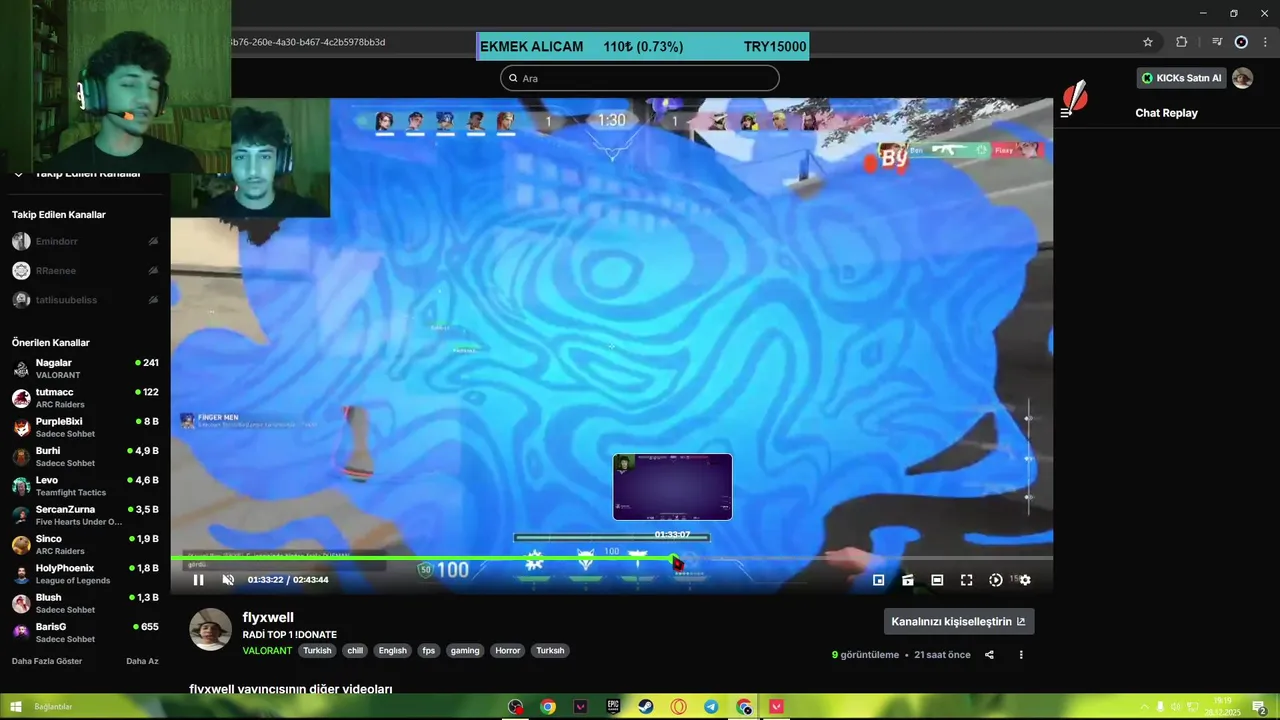Expand list with Daha Fazla Göster
The width and height of the screenshot is (1280, 720).
(47, 661)
